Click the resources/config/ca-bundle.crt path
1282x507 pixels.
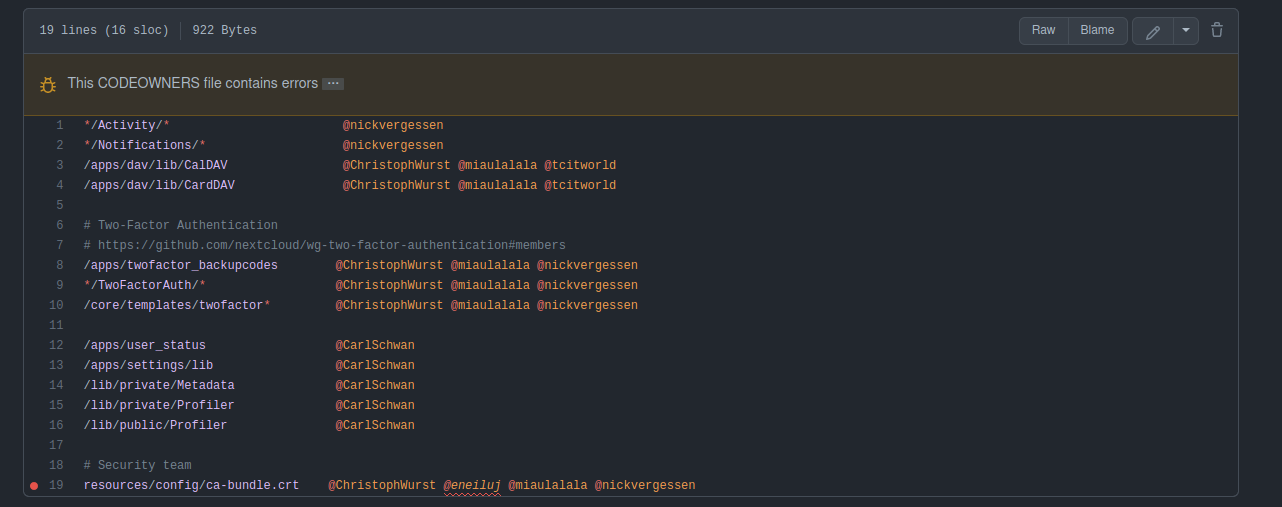tap(191, 486)
